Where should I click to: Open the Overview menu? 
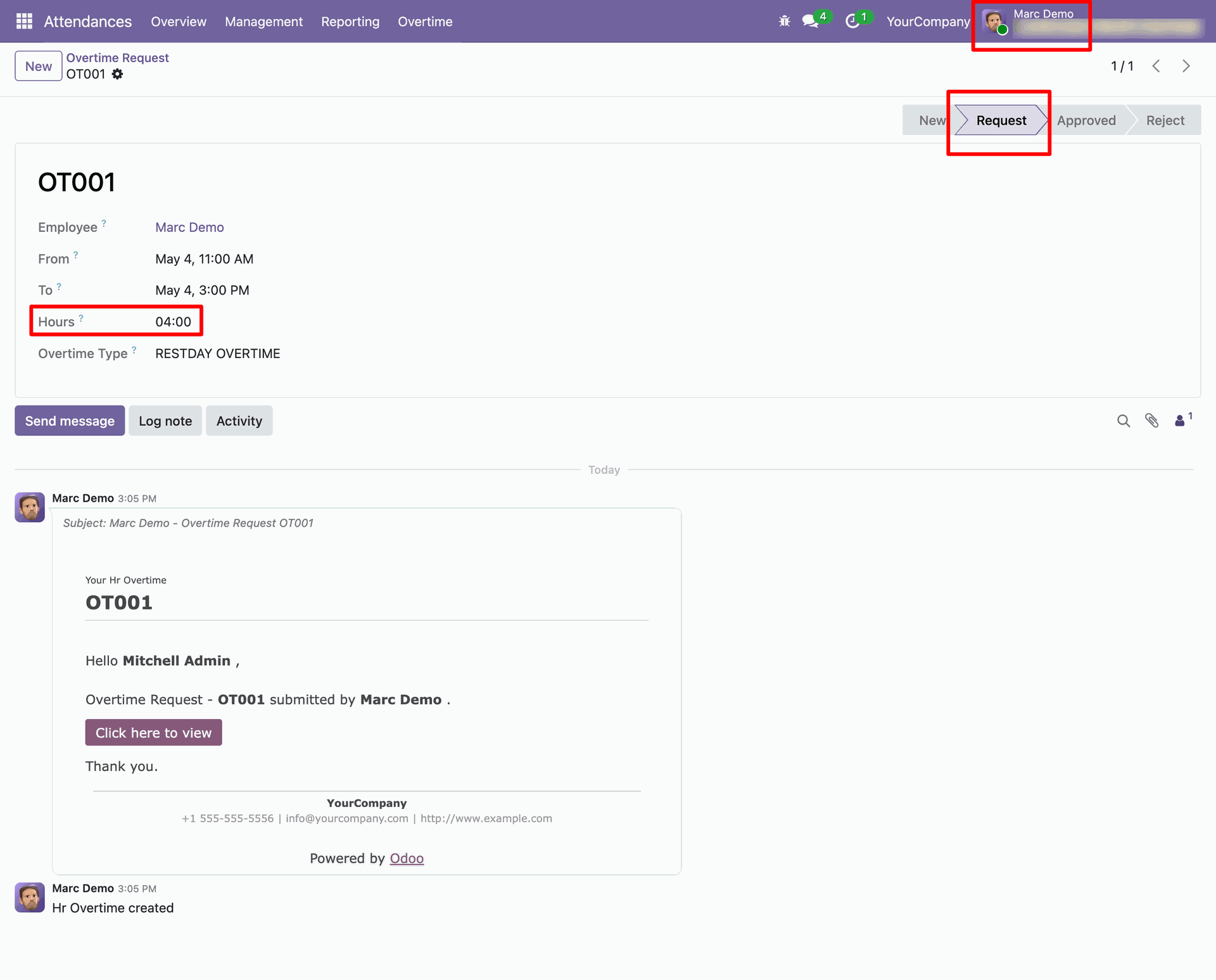click(179, 22)
